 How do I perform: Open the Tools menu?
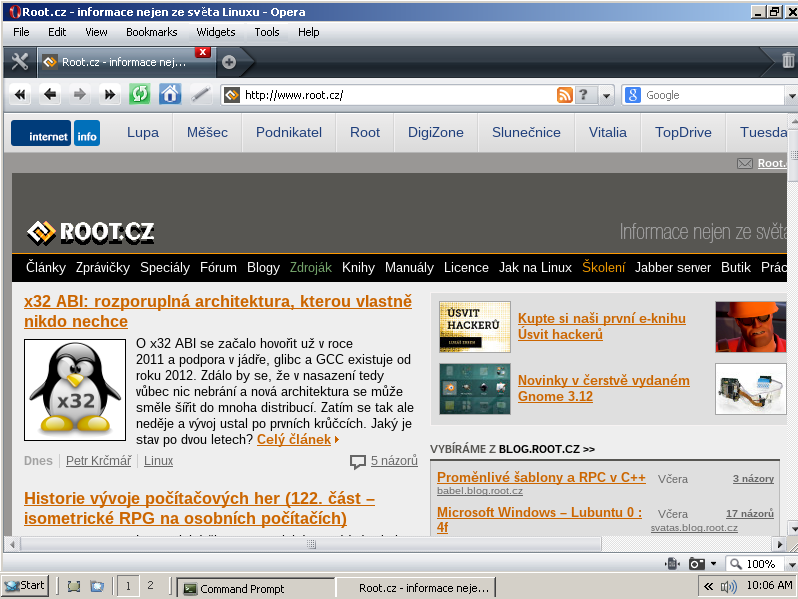[x=267, y=32]
